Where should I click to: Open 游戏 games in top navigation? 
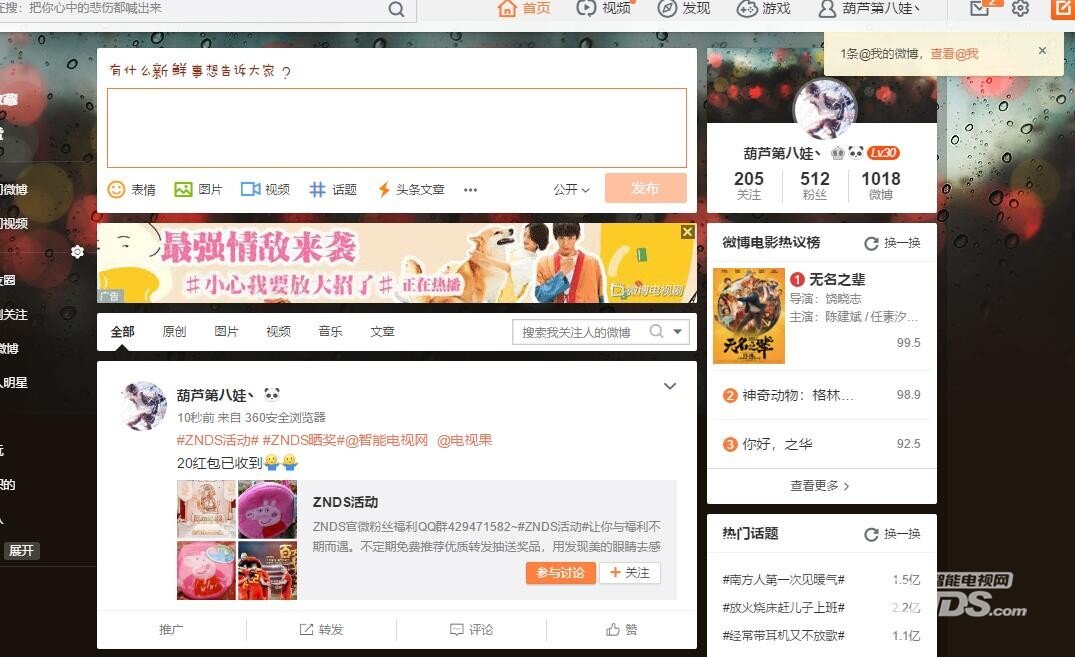click(x=764, y=8)
